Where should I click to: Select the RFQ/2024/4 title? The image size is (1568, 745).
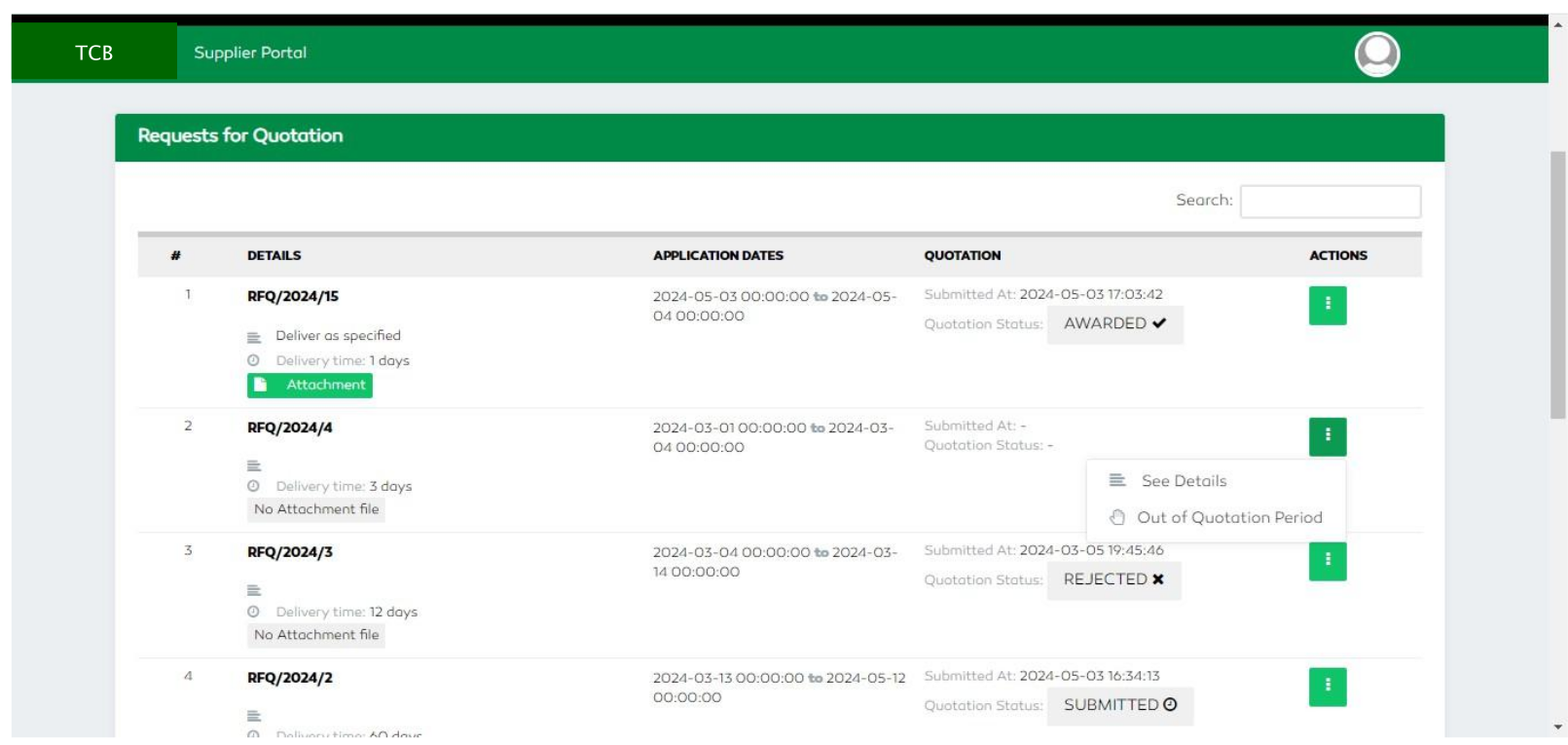point(290,428)
